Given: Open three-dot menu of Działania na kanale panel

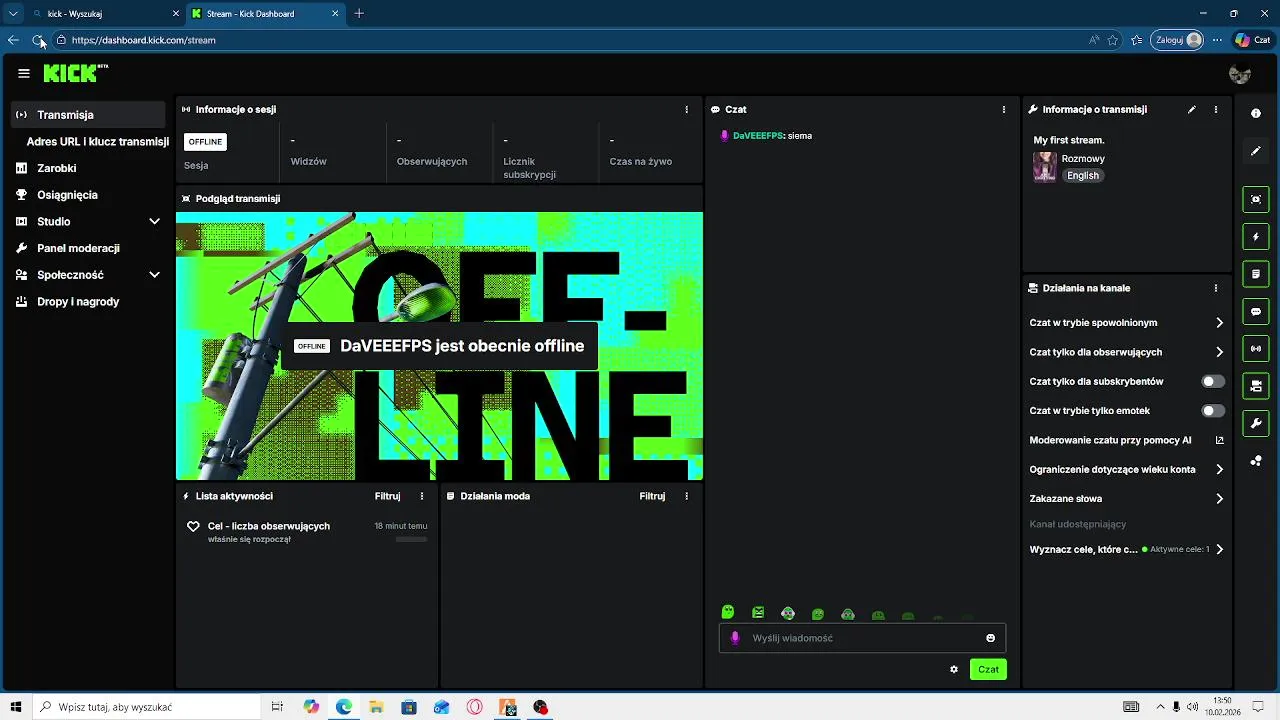Looking at the screenshot, I should click(1216, 288).
